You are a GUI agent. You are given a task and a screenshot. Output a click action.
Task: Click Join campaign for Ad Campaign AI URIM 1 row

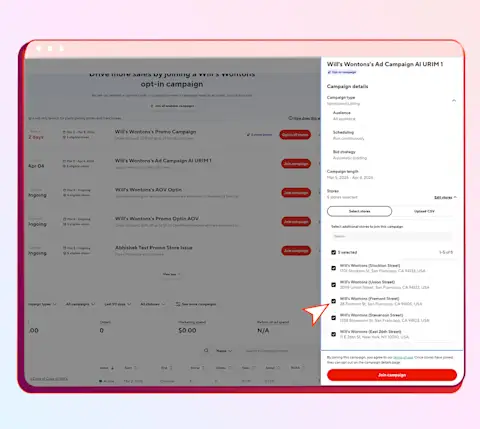(296, 164)
